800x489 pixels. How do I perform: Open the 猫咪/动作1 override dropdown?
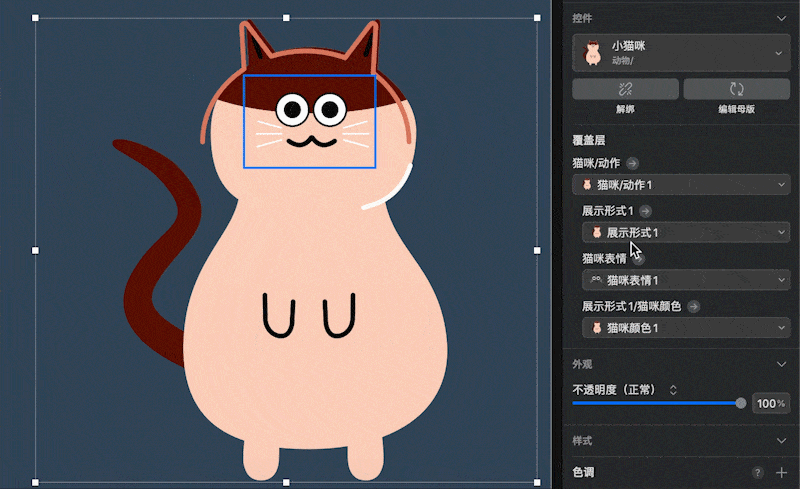(682, 185)
